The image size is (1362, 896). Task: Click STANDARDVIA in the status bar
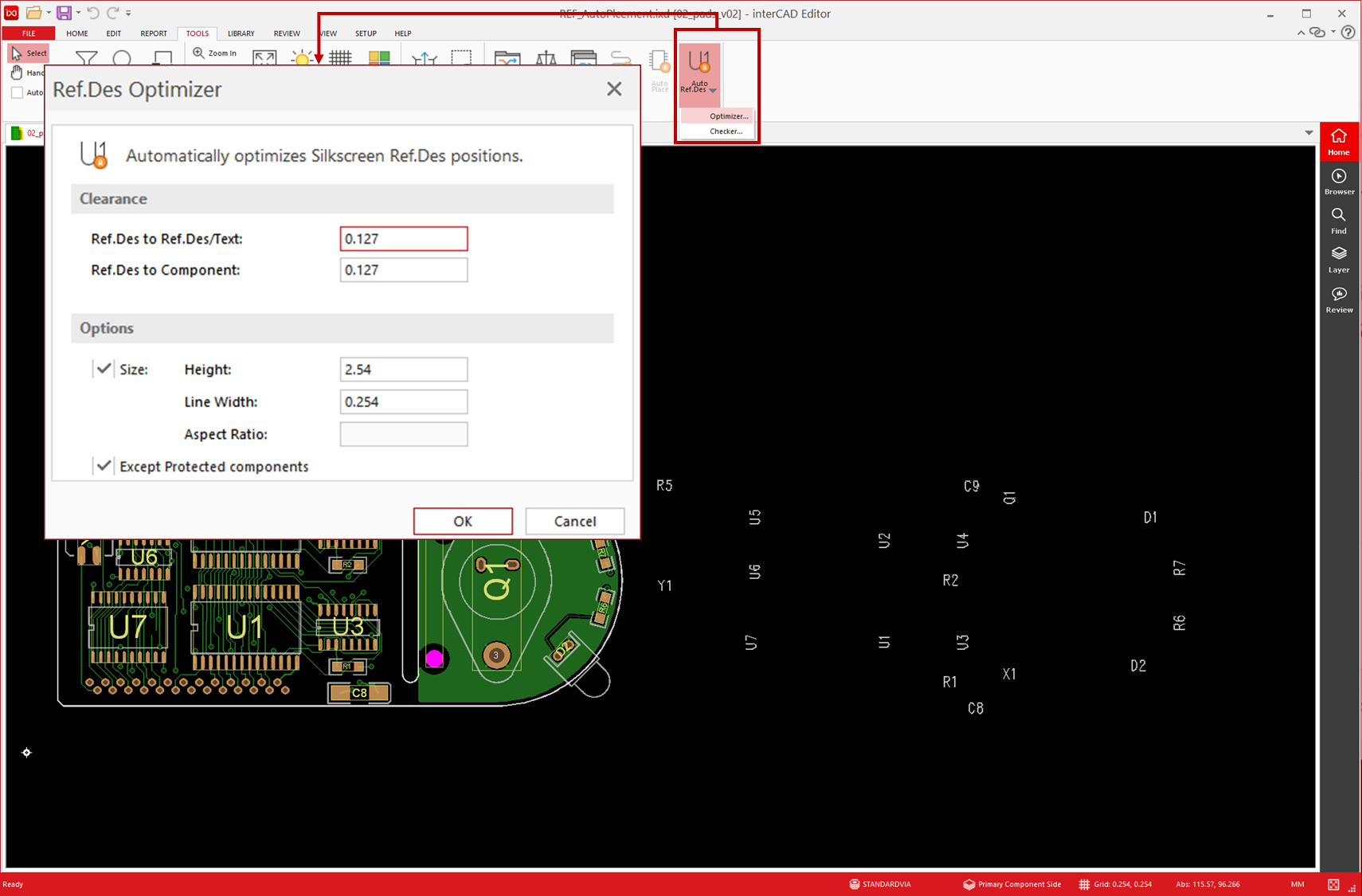(880, 884)
